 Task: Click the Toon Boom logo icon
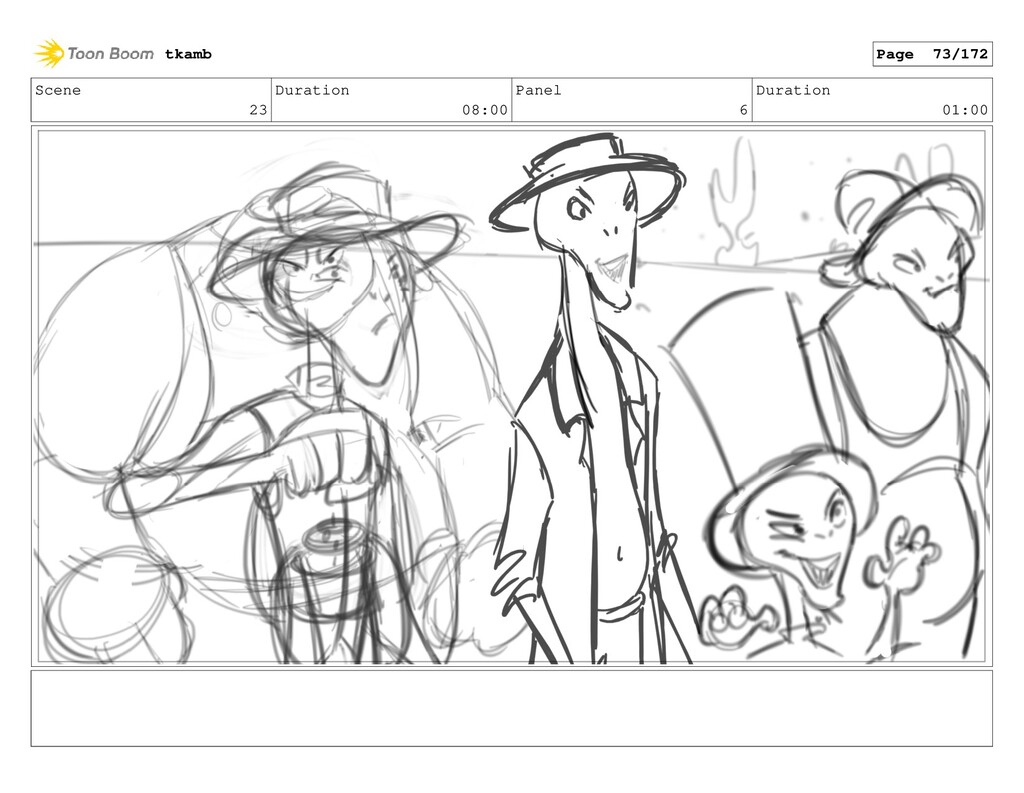[49, 54]
